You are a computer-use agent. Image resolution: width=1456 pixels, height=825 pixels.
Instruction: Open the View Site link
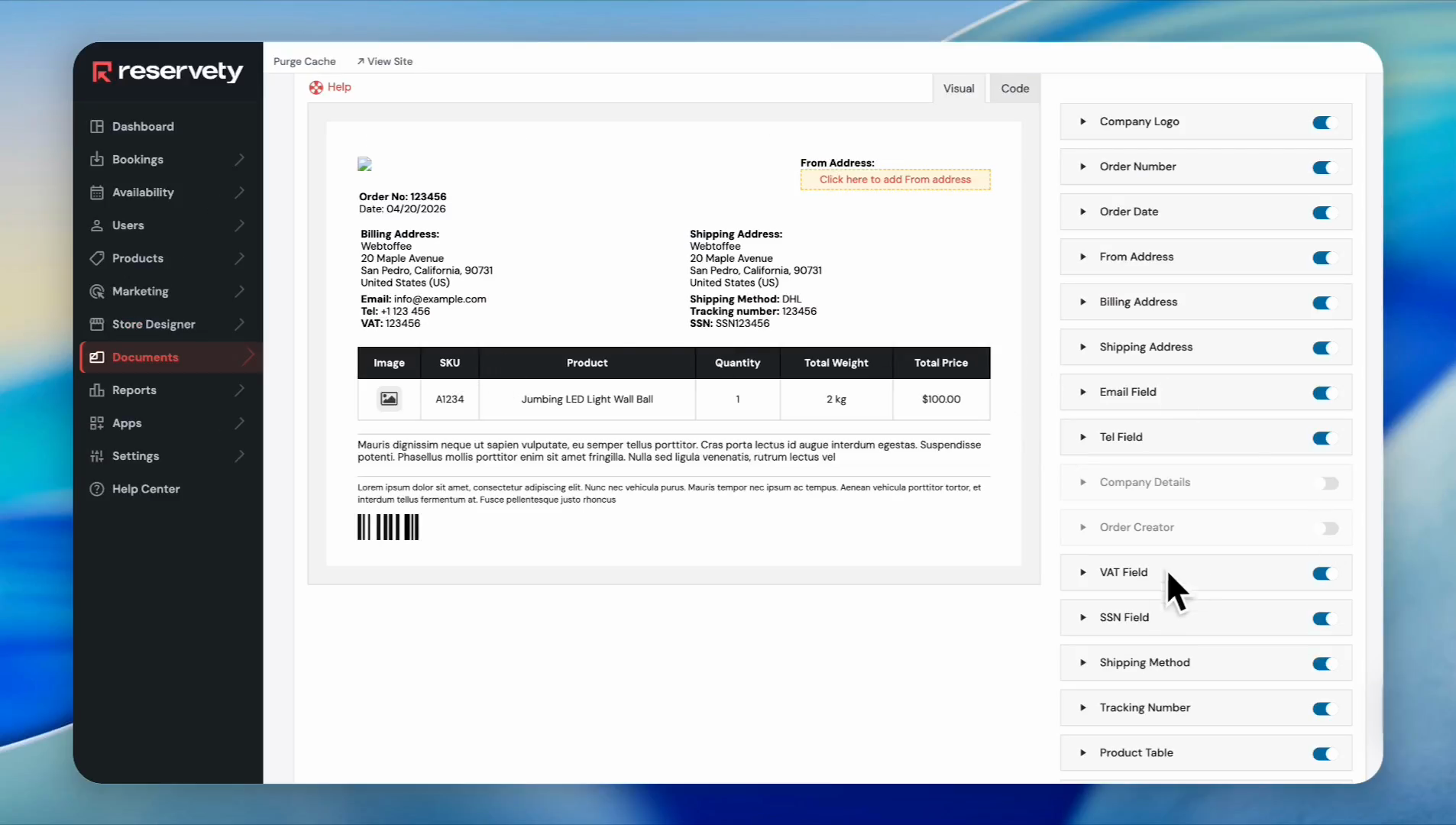point(385,61)
